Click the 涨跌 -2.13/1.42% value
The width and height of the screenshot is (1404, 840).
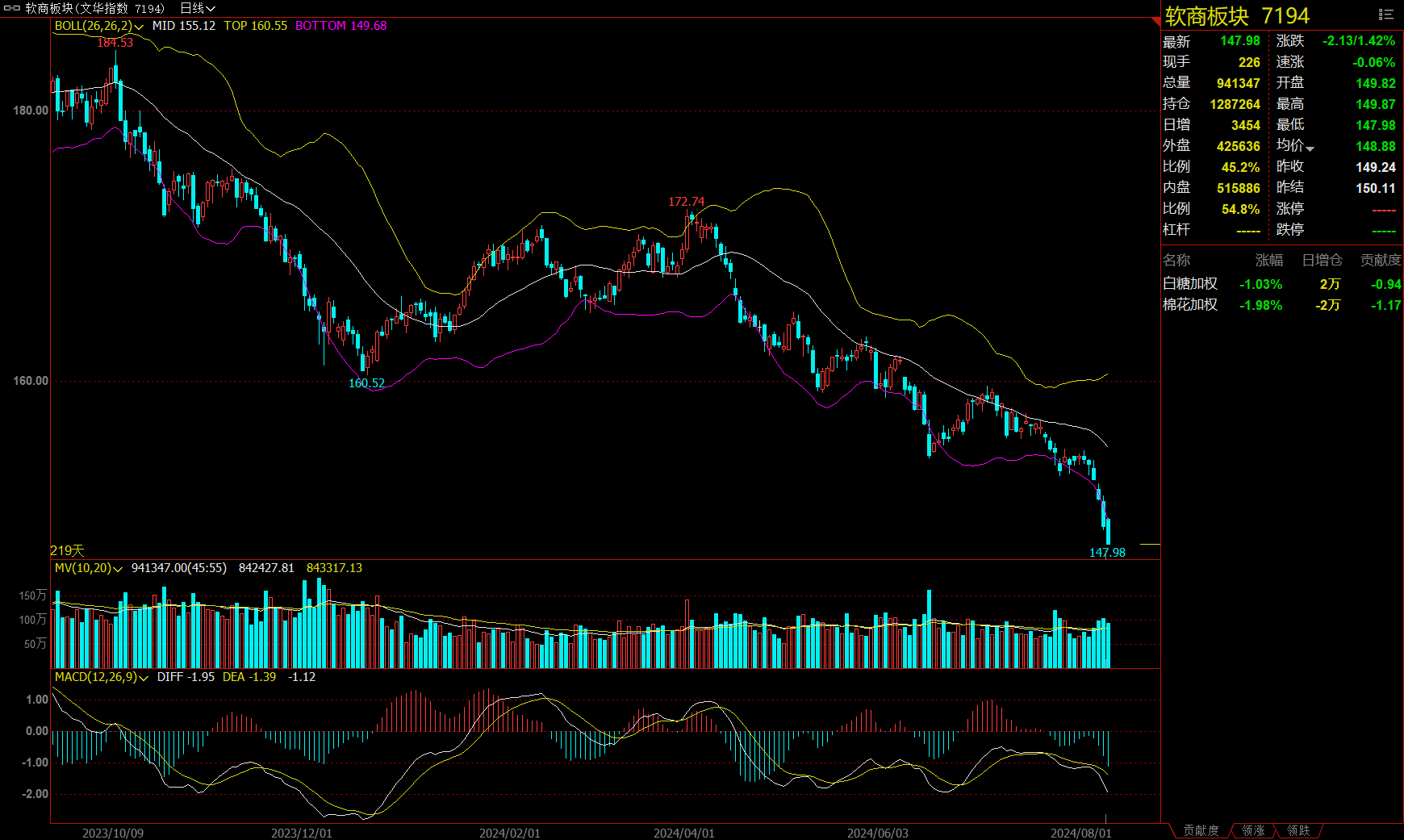[1359, 41]
